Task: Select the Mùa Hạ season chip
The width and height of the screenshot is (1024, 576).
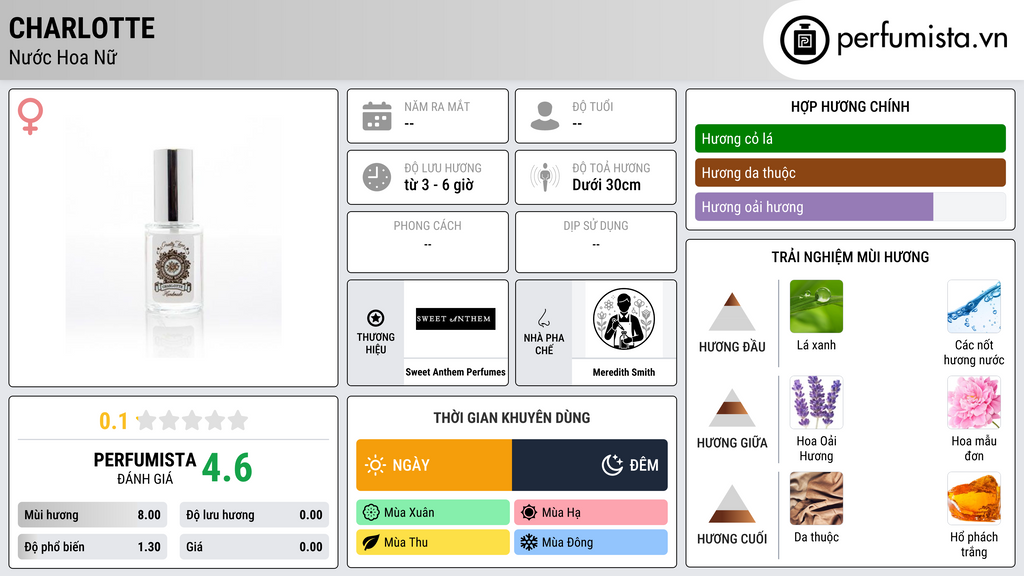Action: [591, 513]
